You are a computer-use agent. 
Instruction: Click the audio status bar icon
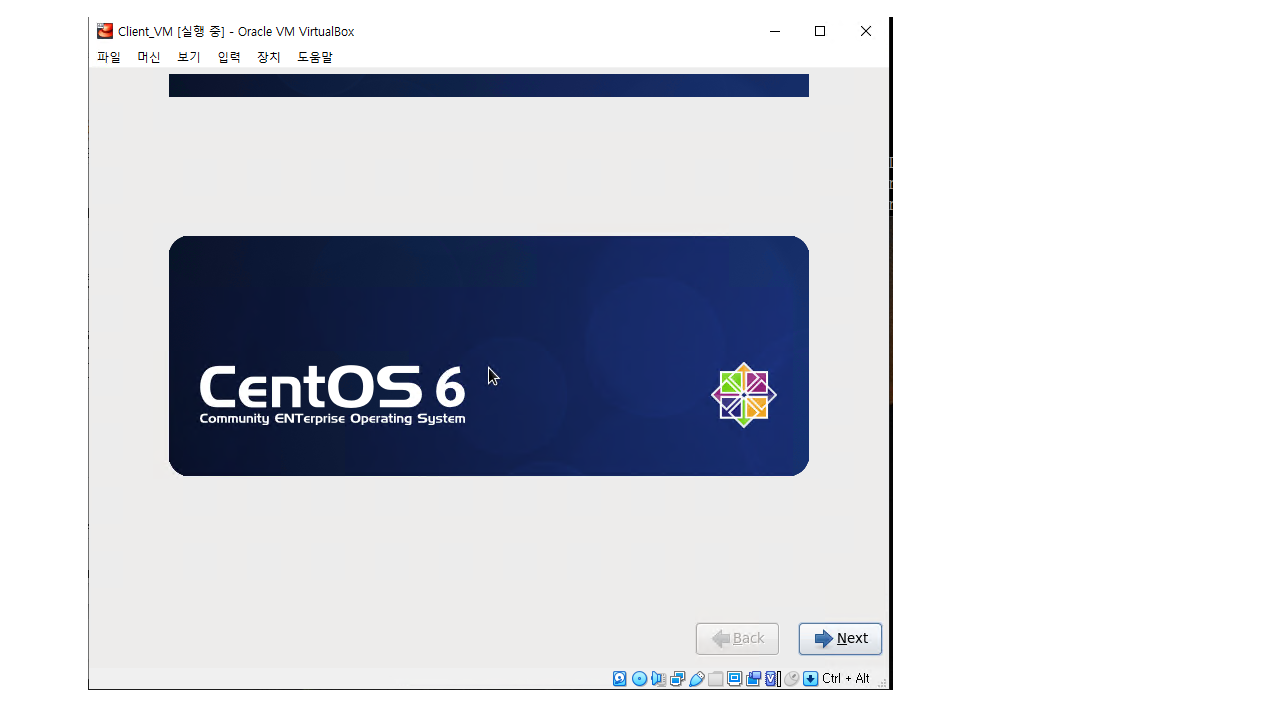coord(658,679)
